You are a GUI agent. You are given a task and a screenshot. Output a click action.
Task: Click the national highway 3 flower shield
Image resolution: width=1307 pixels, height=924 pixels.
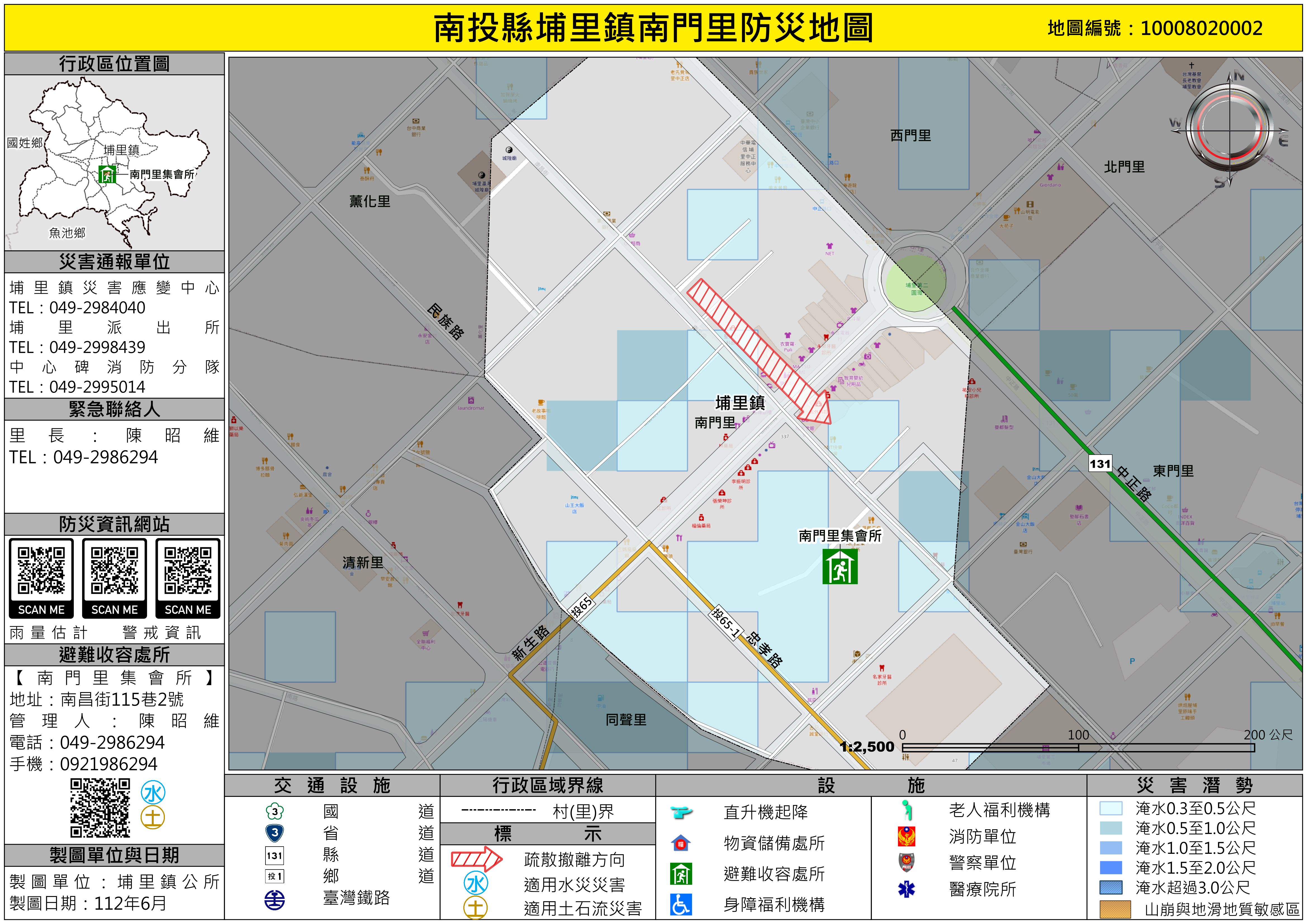(274, 811)
